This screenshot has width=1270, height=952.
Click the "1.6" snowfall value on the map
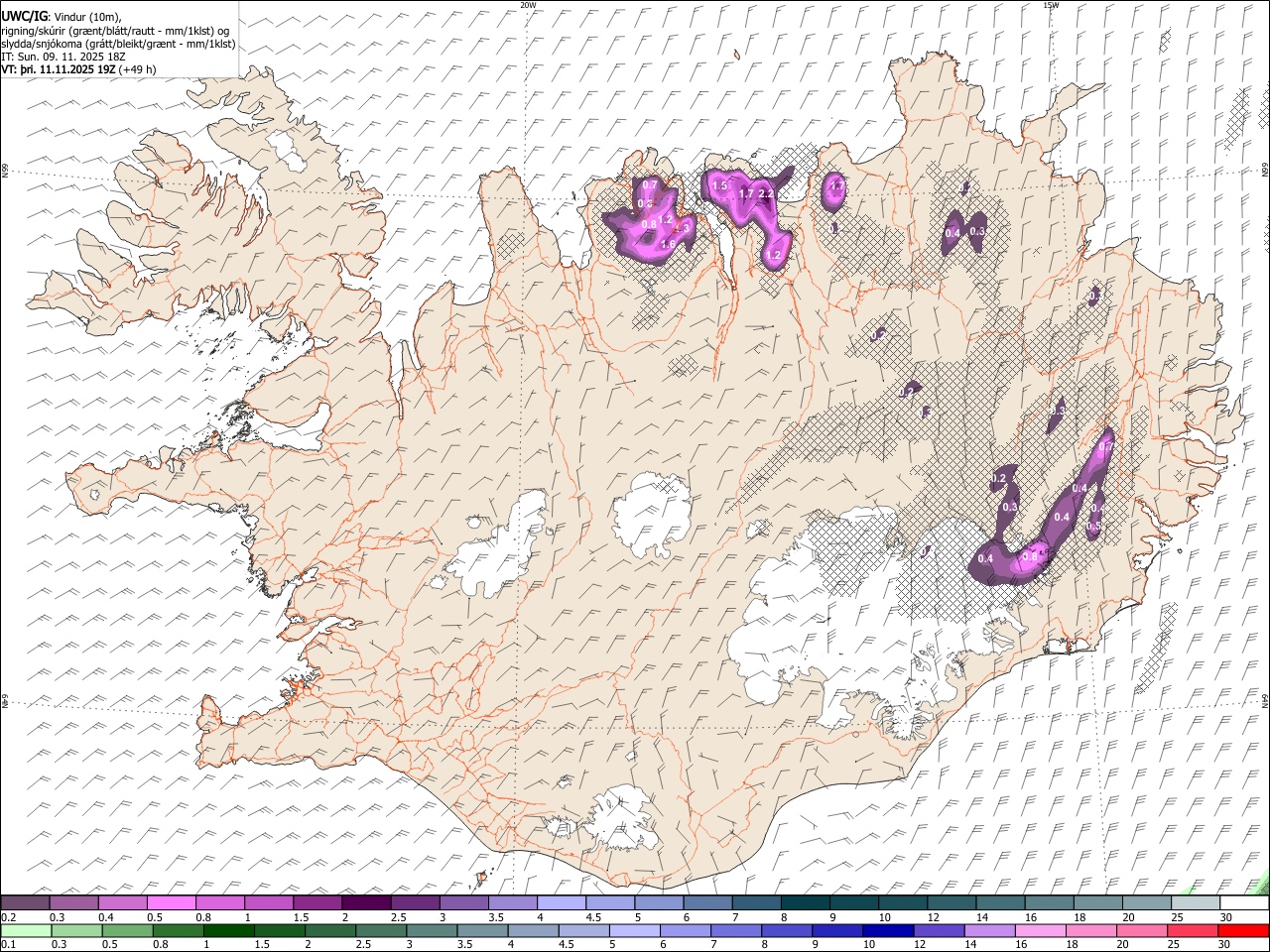click(x=668, y=244)
